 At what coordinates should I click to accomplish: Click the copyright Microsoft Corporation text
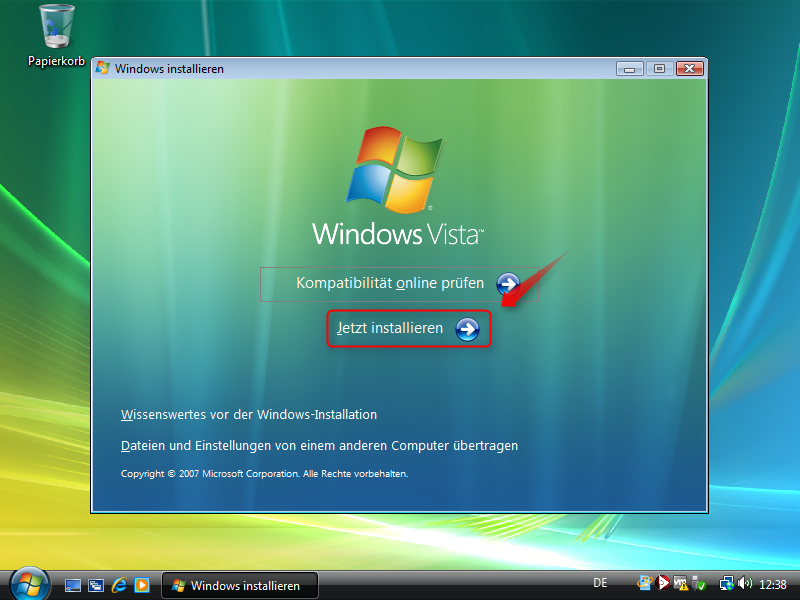[264, 474]
